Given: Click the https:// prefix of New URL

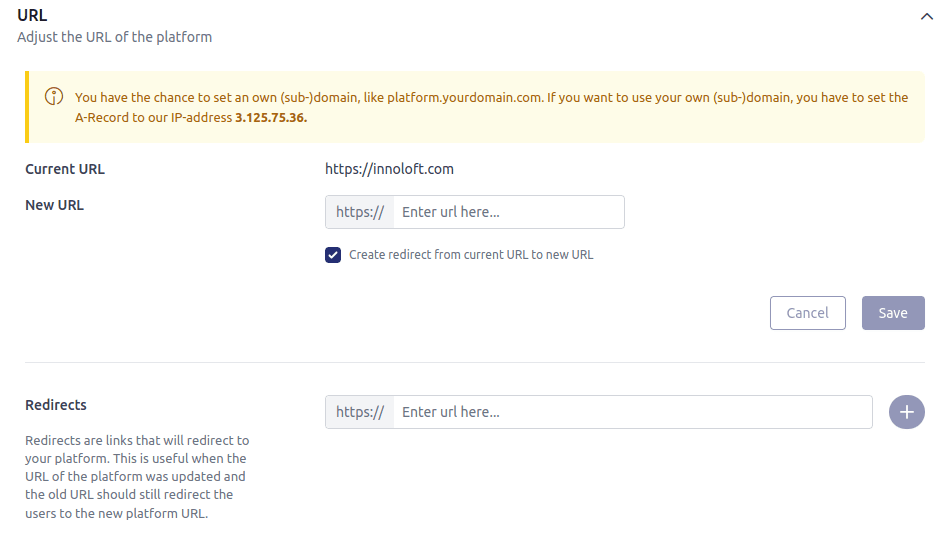Looking at the screenshot, I should 359,212.
